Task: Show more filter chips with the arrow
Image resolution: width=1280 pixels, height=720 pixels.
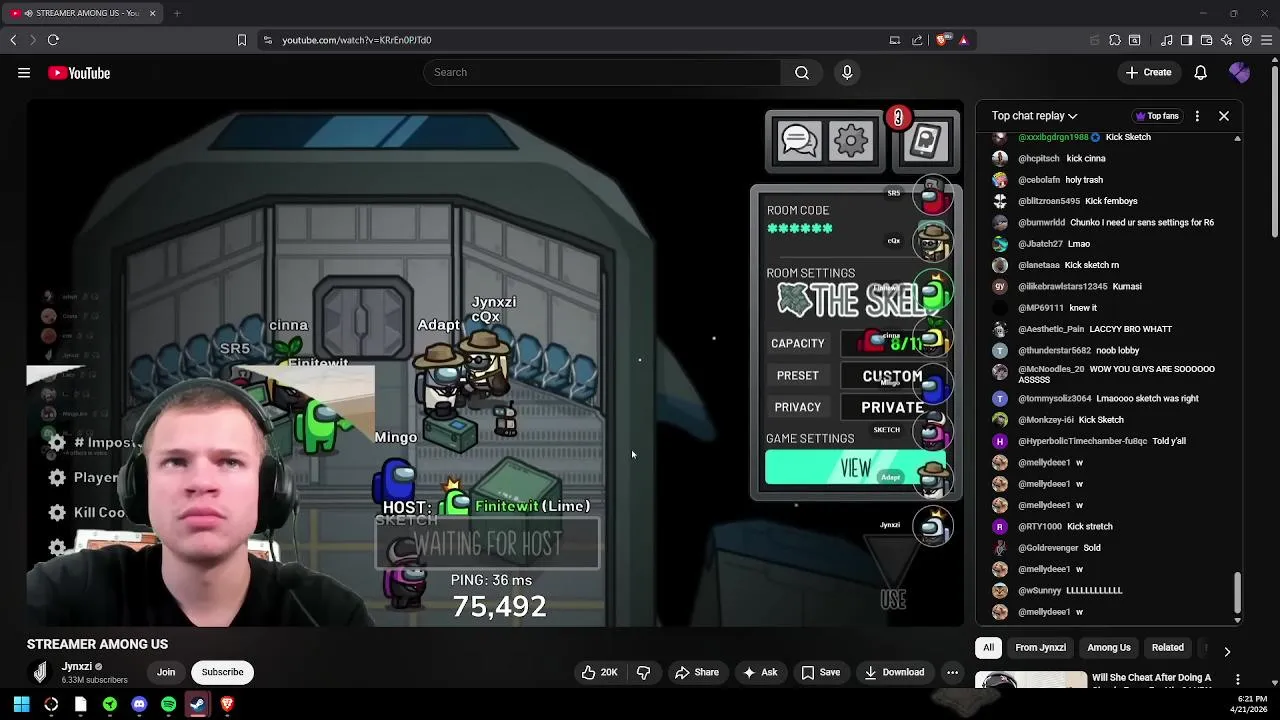Action: [1227, 652]
